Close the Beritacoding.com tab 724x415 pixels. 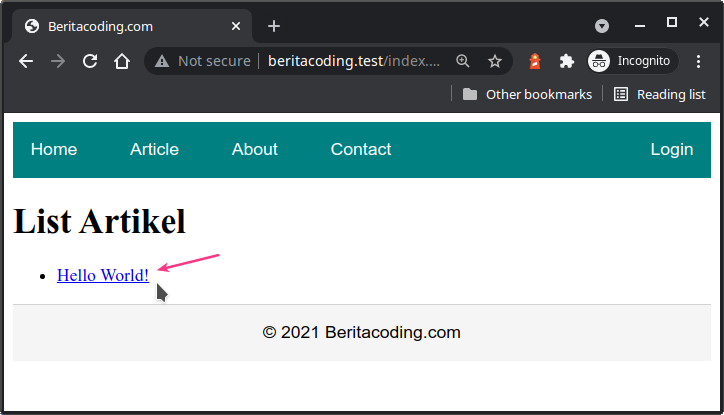(236, 26)
